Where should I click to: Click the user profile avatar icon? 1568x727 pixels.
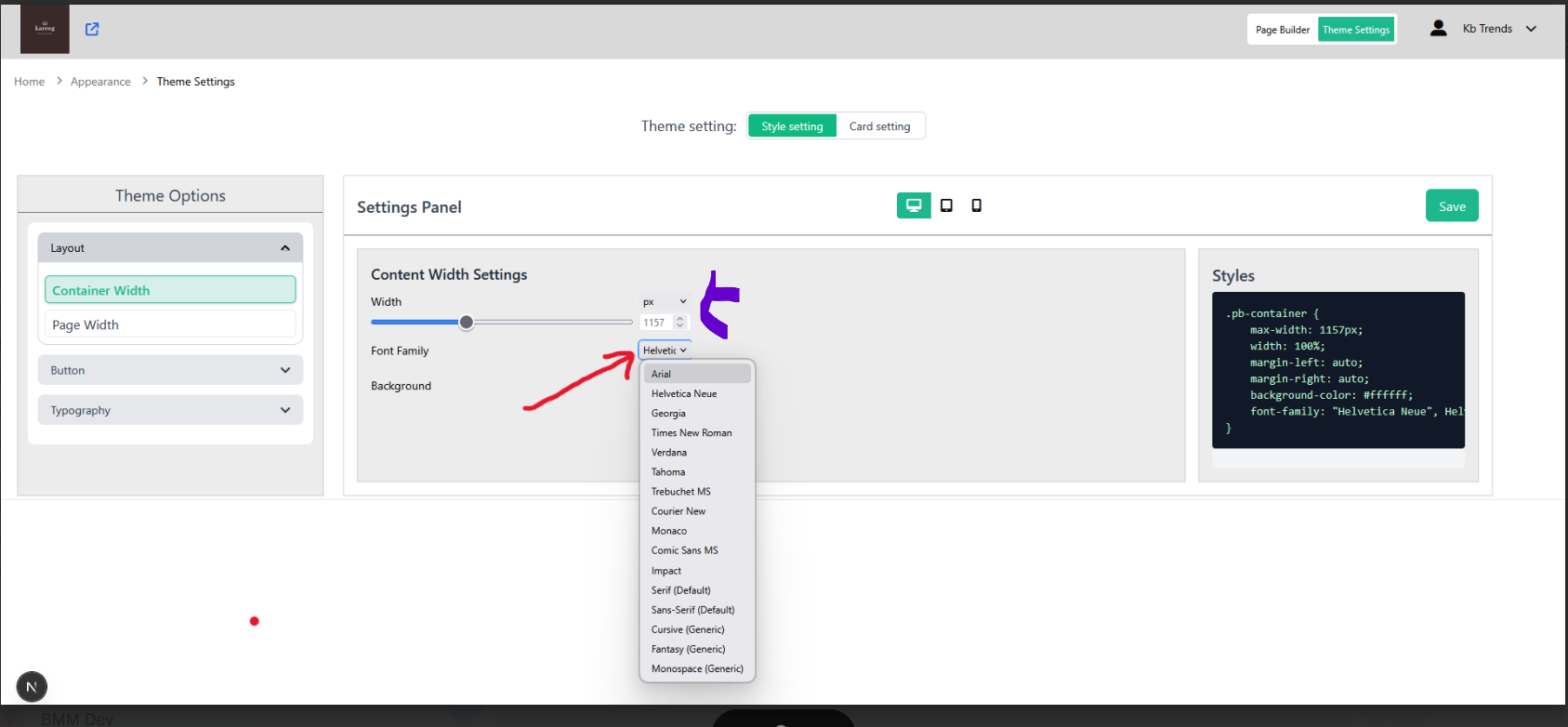point(1438,29)
